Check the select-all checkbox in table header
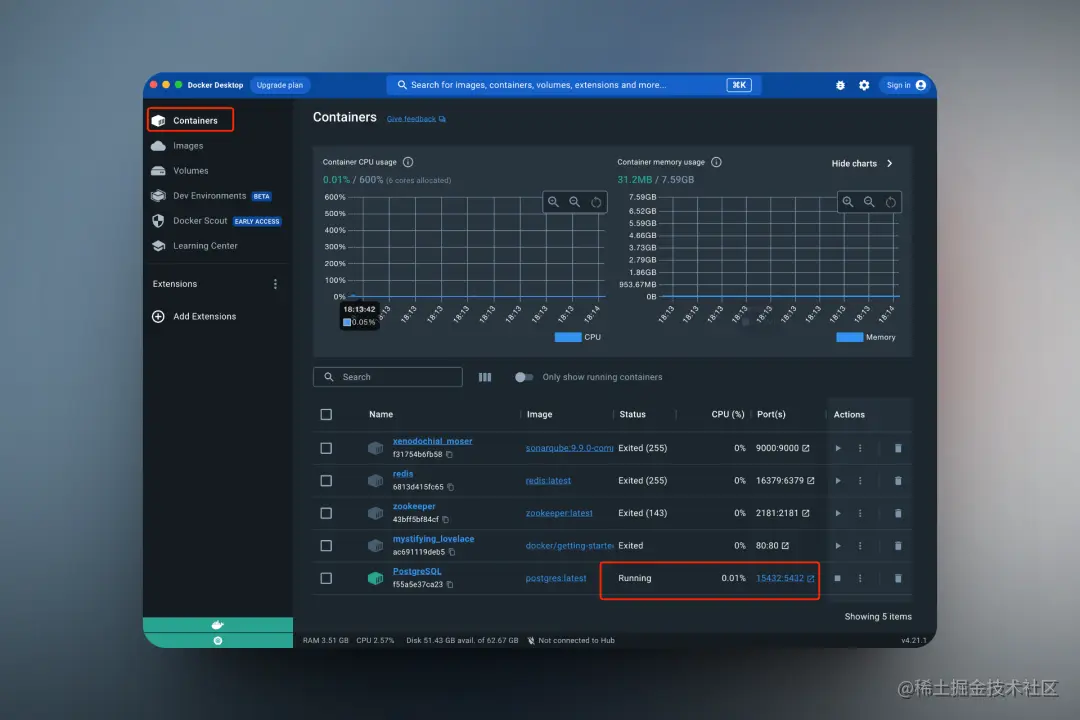1080x720 pixels. [326, 414]
